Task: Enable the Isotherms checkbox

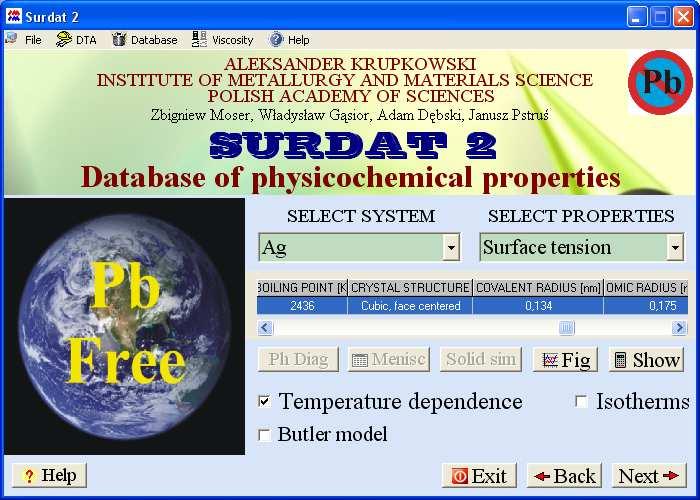Action: (581, 401)
